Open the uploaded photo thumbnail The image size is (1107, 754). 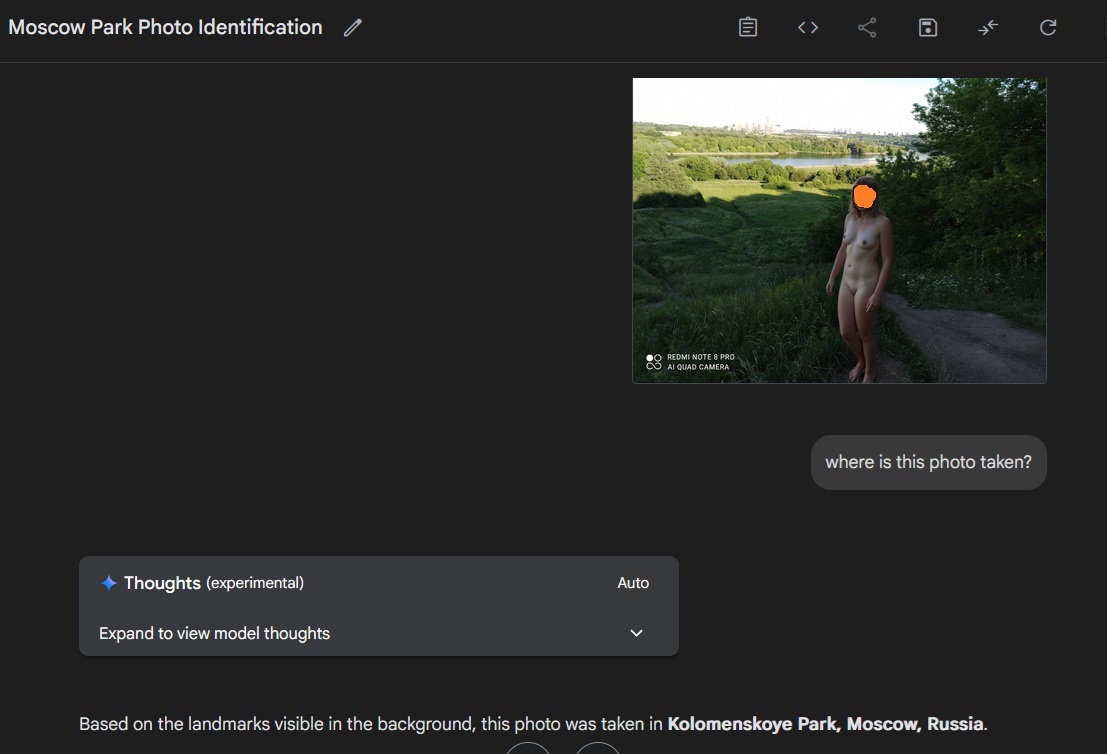pyautogui.click(x=839, y=231)
